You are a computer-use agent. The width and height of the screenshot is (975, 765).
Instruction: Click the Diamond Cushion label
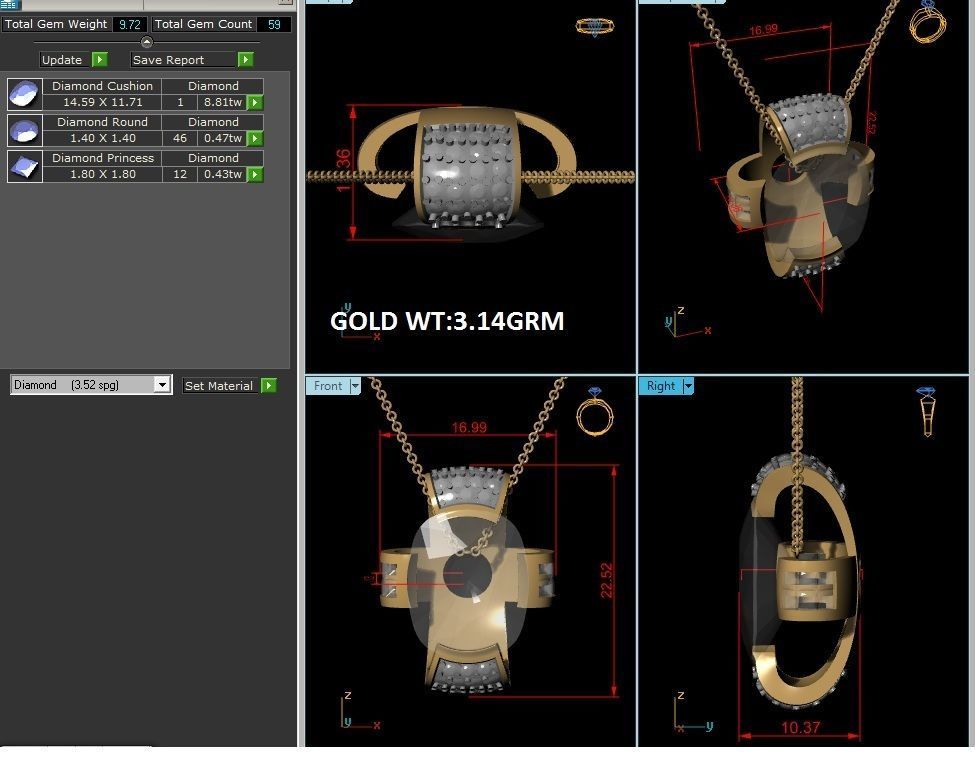click(x=103, y=86)
